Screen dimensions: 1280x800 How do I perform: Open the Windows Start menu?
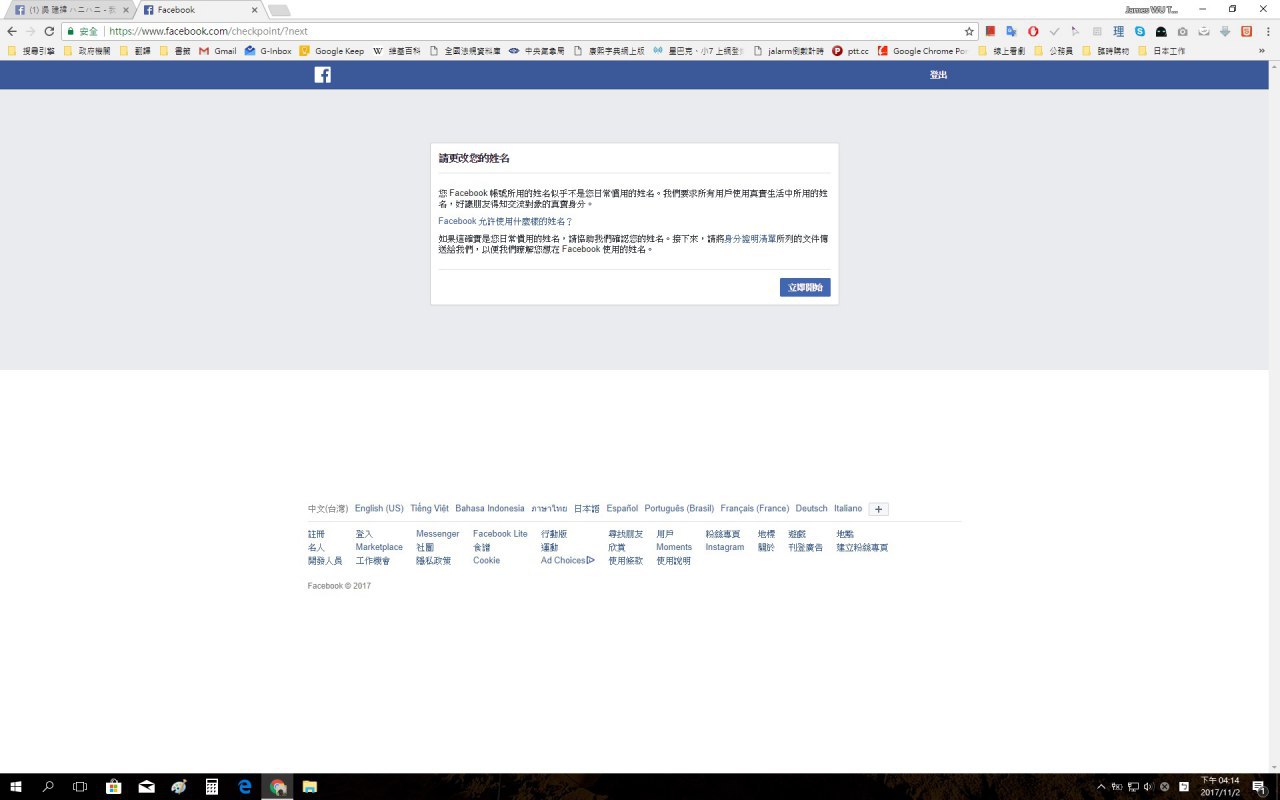tap(15, 787)
